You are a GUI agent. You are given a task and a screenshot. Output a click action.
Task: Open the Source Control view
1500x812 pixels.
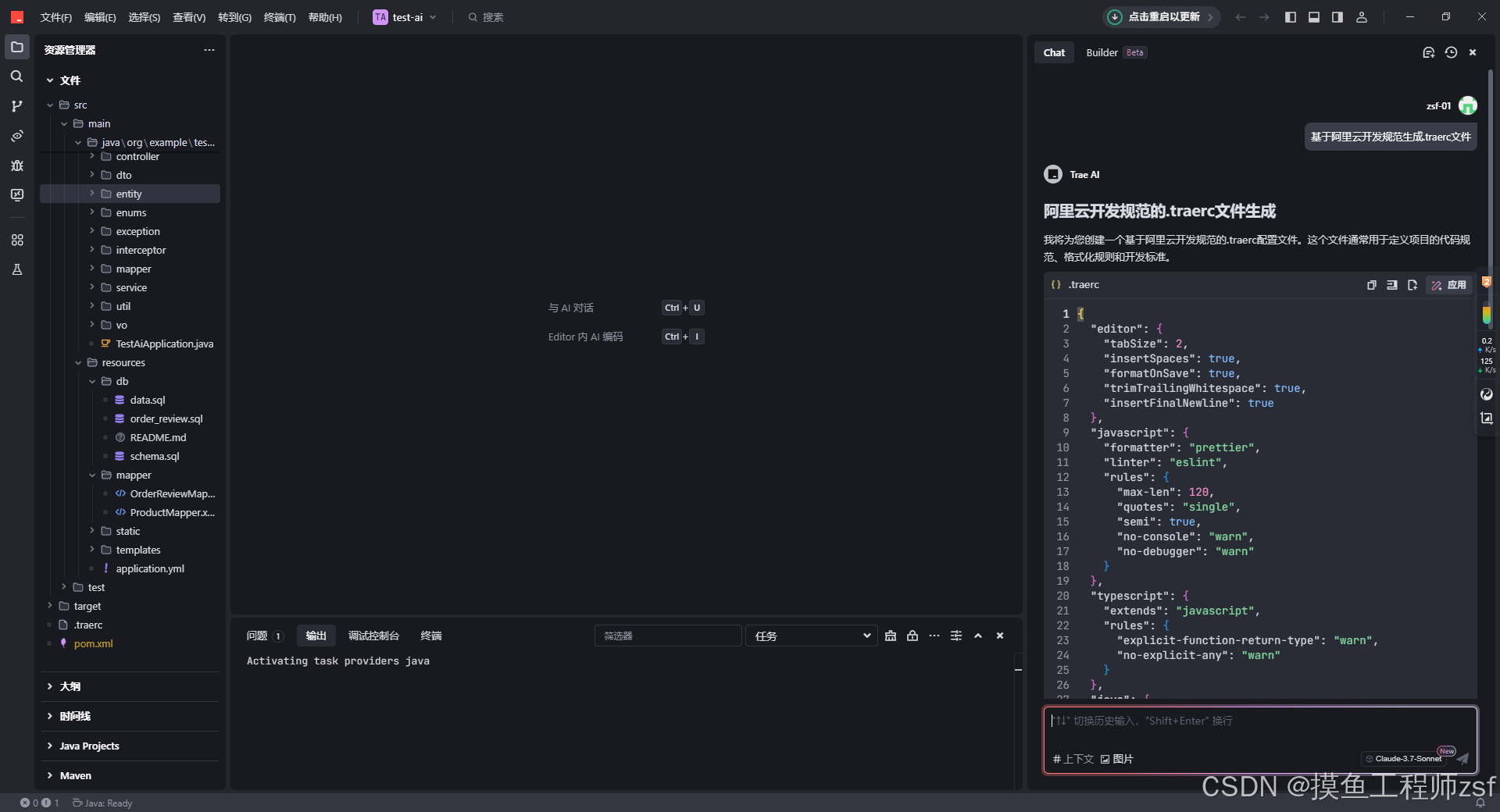tap(16, 105)
